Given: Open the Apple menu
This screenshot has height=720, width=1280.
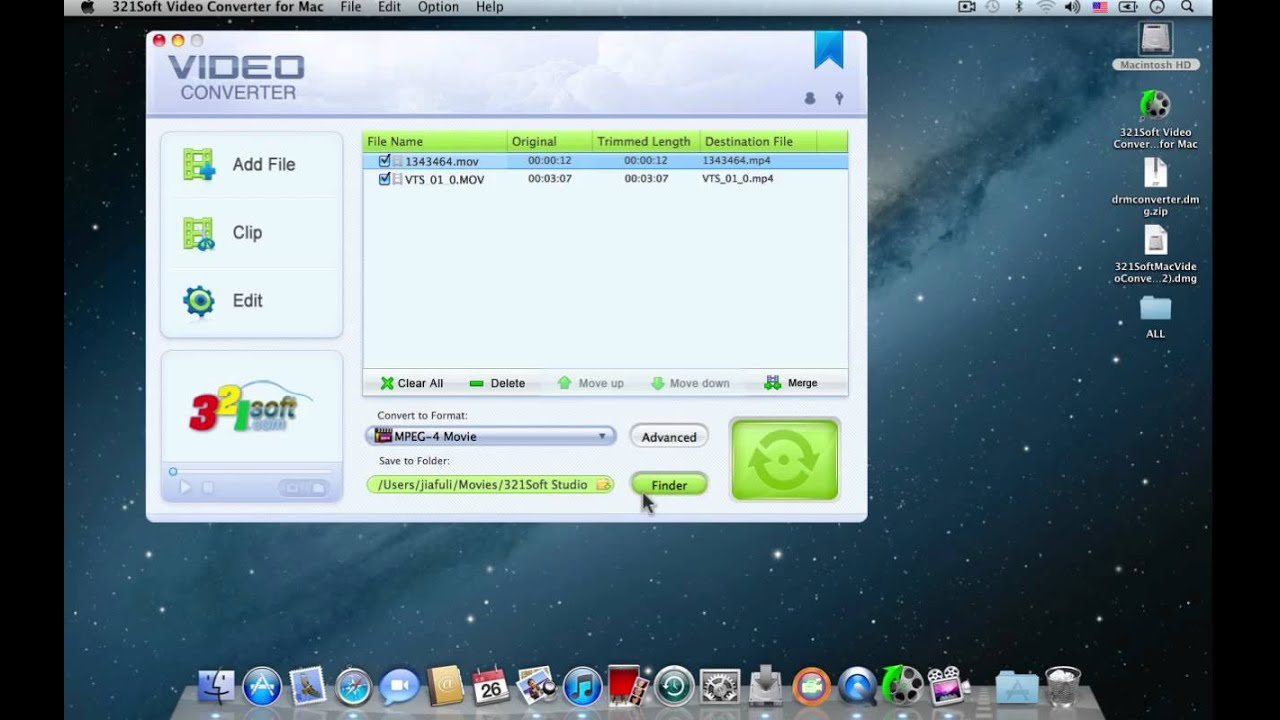Looking at the screenshot, I should [x=87, y=7].
